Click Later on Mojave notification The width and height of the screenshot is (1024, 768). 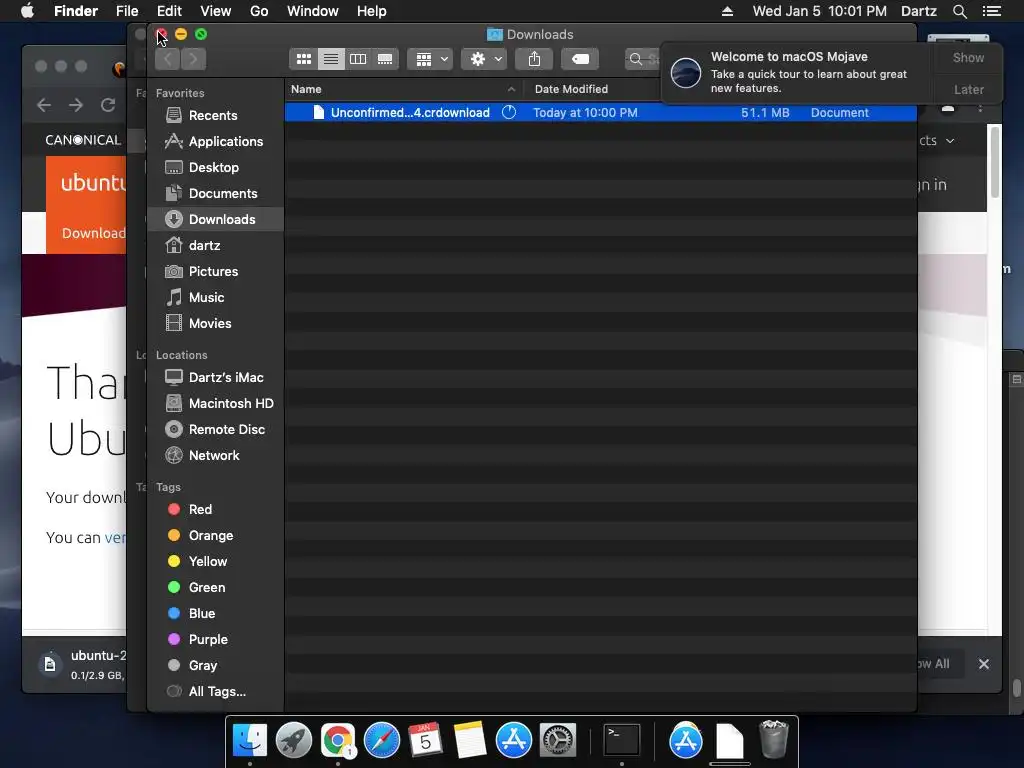(968, 90)
